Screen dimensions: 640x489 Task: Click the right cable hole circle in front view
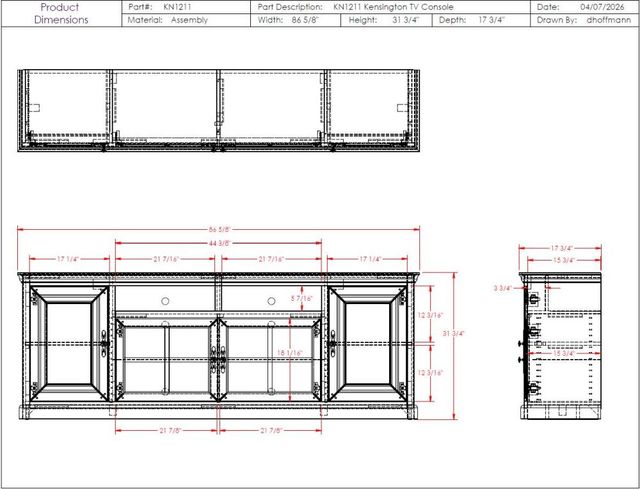[x=271, y=301]
